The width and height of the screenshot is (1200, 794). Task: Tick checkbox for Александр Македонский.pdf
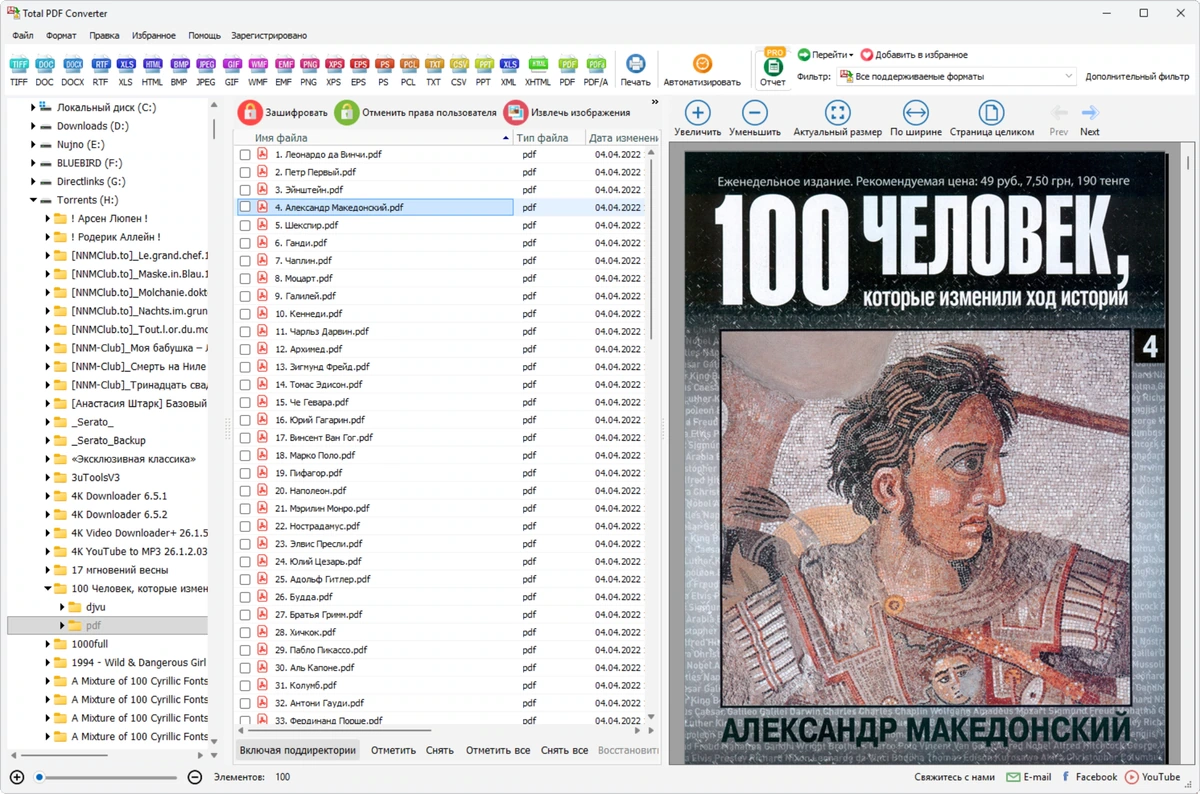click(x=245, y=208)
